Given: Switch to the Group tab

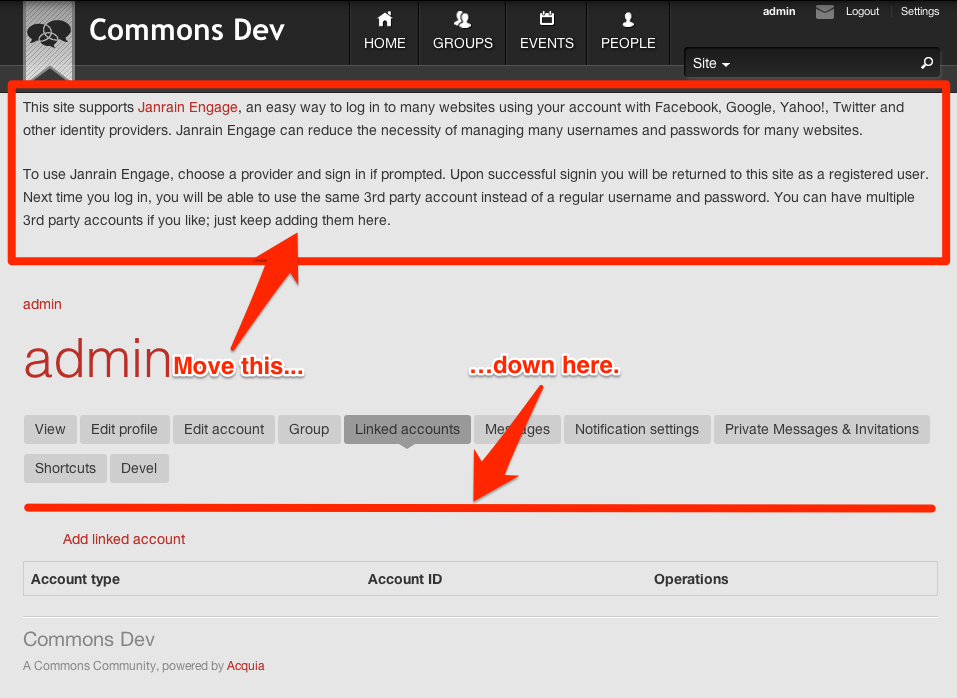Looking at the screenshot, I should [x=309, y=430].
